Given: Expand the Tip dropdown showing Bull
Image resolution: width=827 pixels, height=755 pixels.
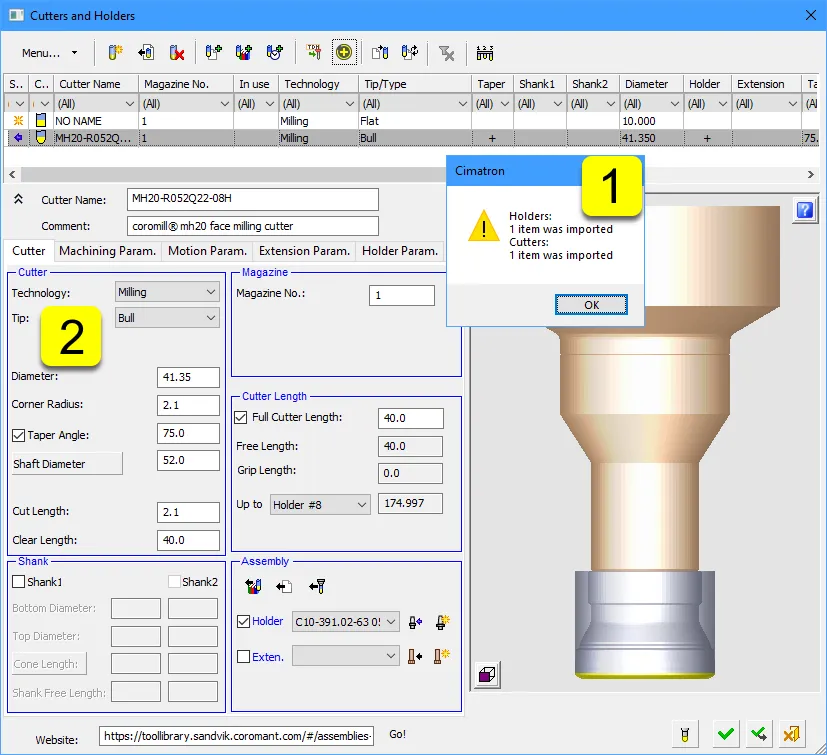Looking at the screenshot, I should [x=167, y=318].
